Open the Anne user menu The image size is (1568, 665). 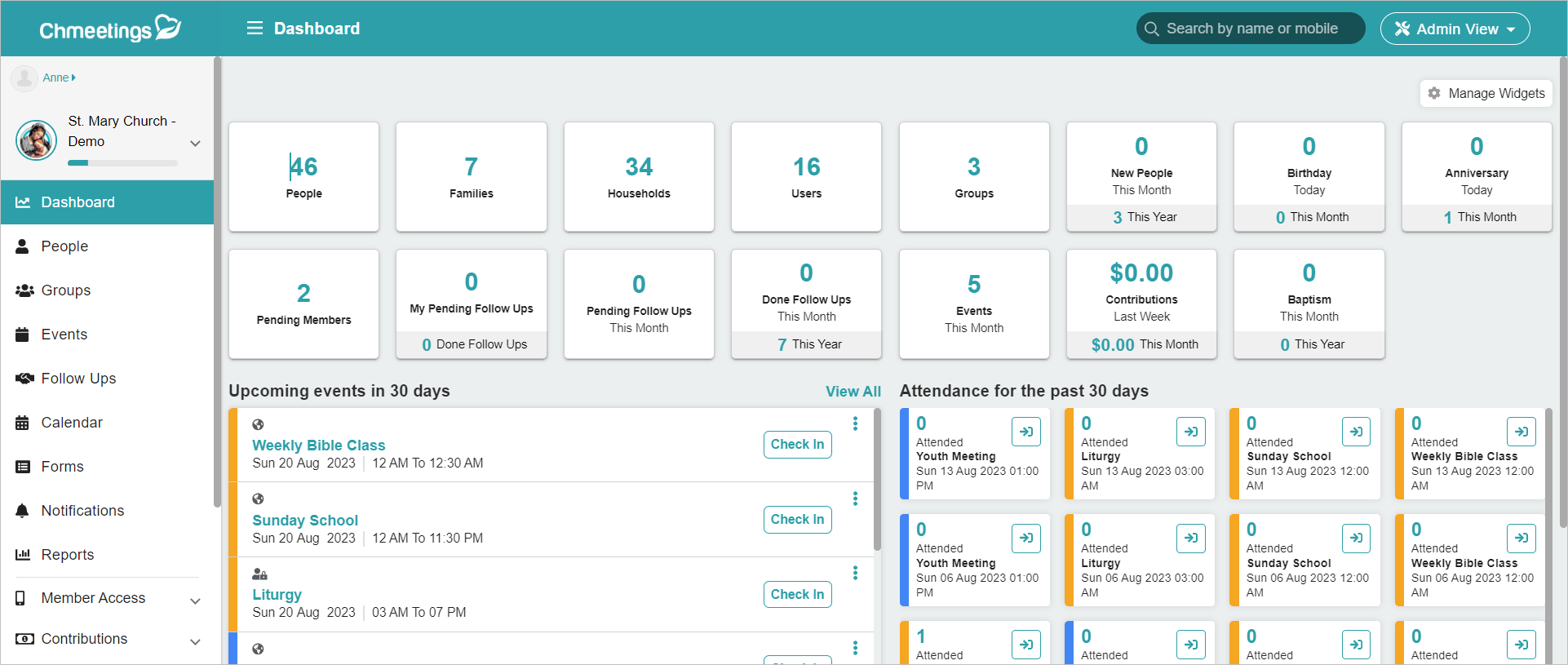pyautogui.click(x=59, y=78)
